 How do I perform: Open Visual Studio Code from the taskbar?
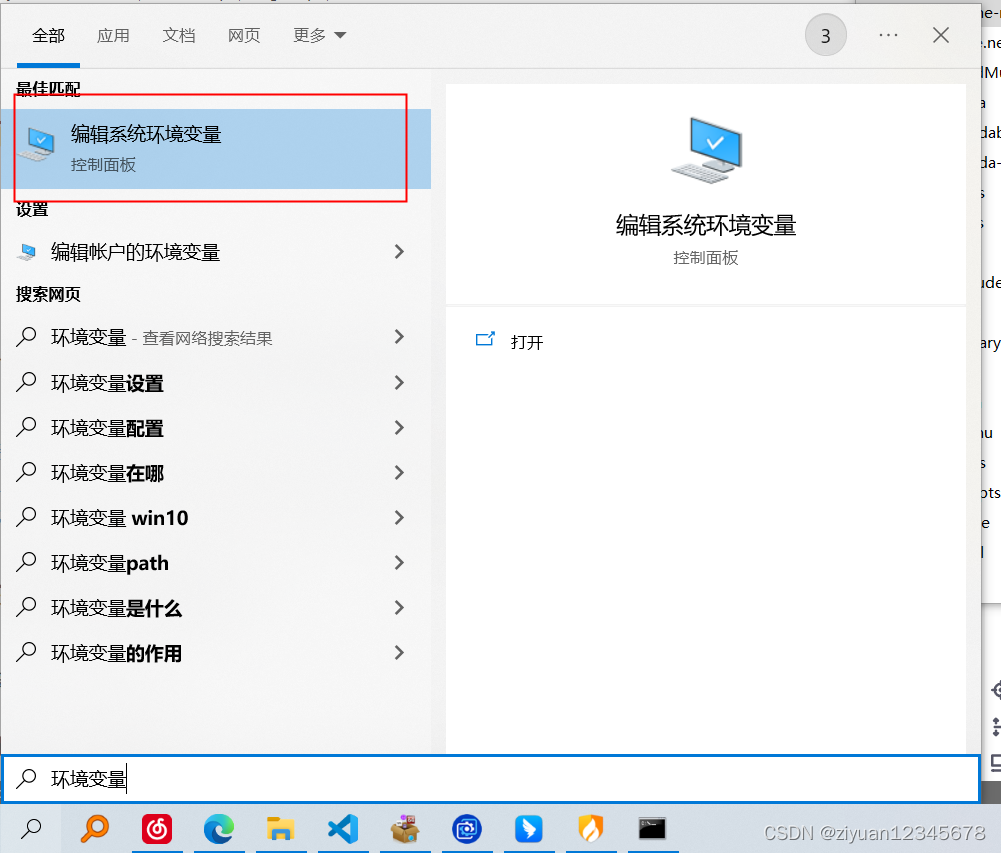click(343, 829)
